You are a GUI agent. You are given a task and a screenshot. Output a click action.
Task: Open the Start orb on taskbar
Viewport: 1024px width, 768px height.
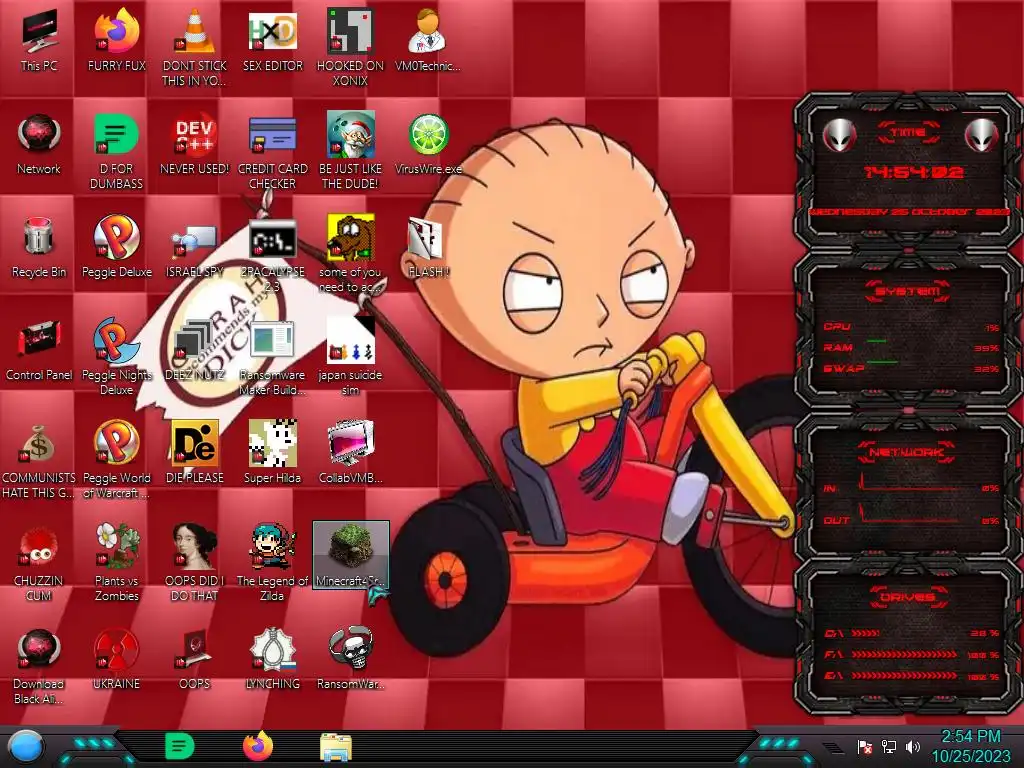[x=26, y=746]
